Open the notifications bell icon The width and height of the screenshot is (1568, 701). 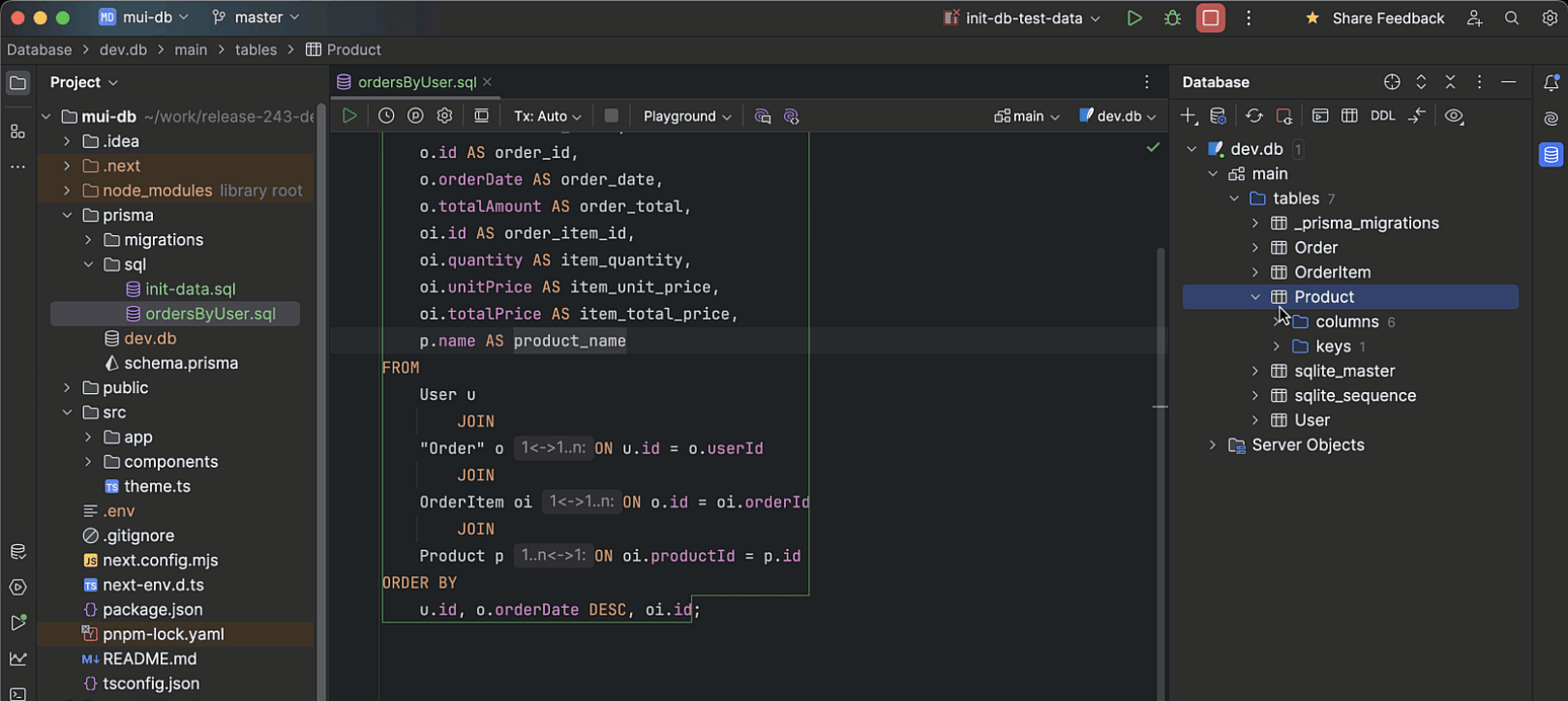1551,83
